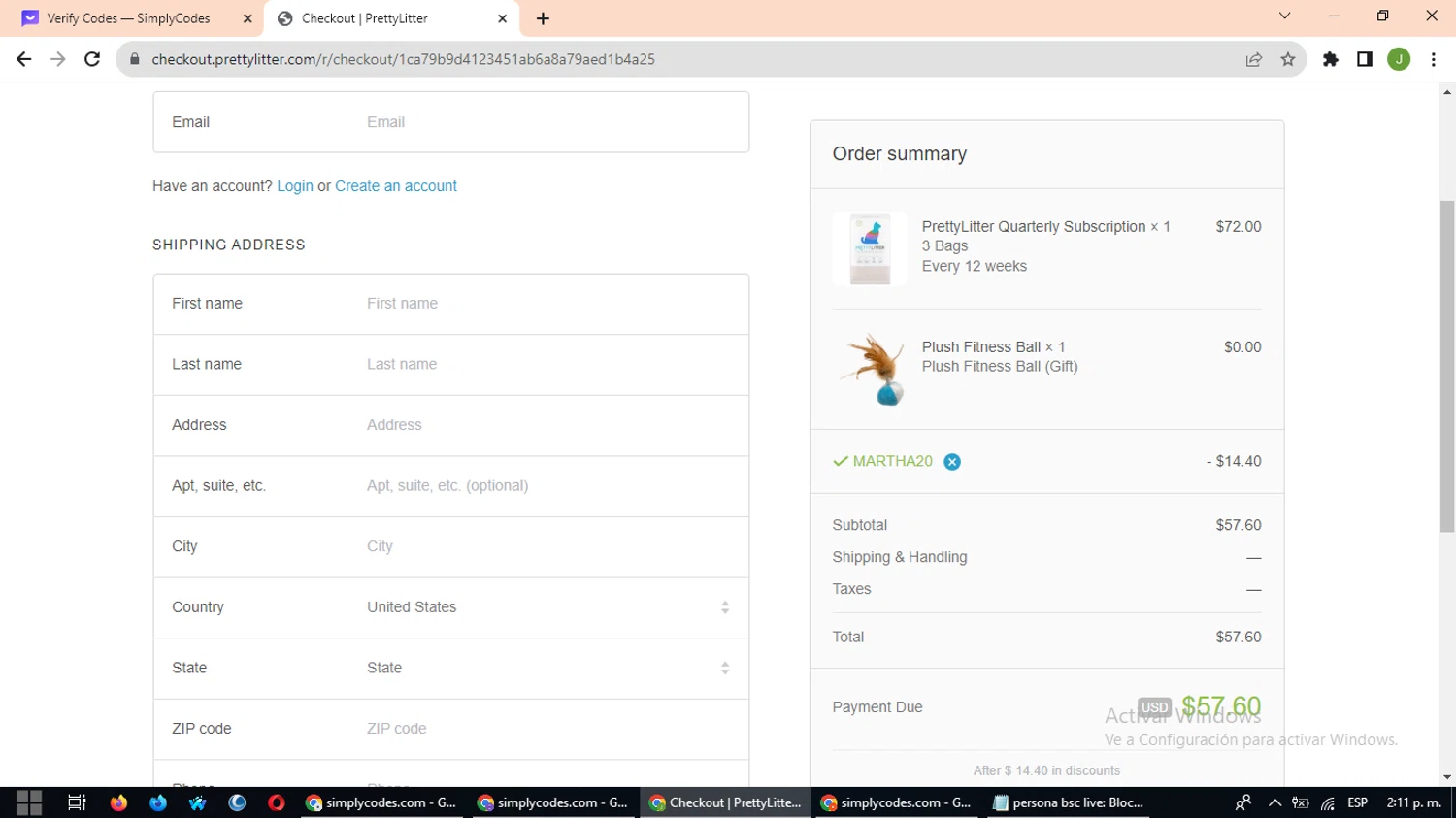Reload the checkout page
1456x818 pixels.
(x=92, y=59)
